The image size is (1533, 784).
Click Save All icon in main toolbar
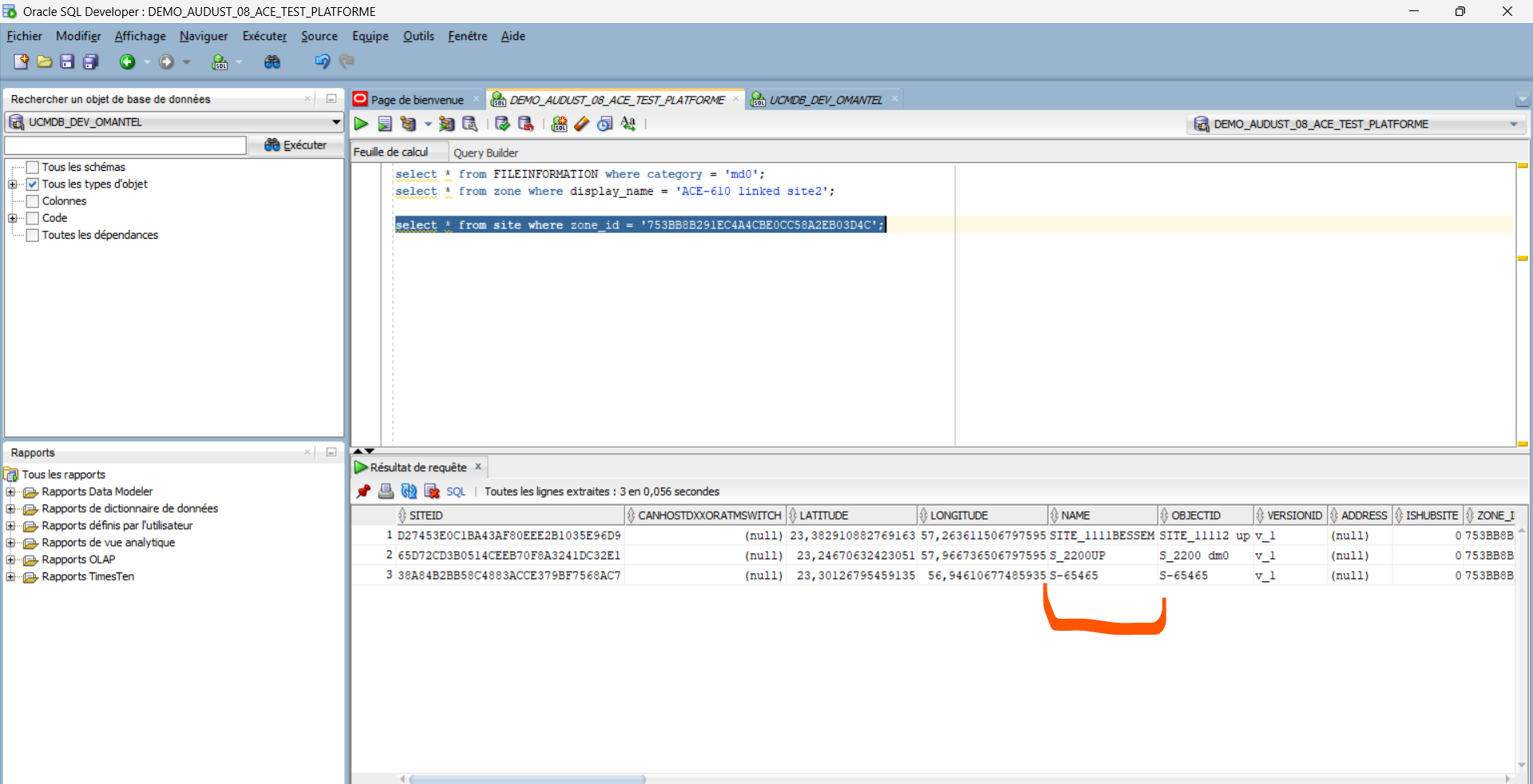[91, 61]
